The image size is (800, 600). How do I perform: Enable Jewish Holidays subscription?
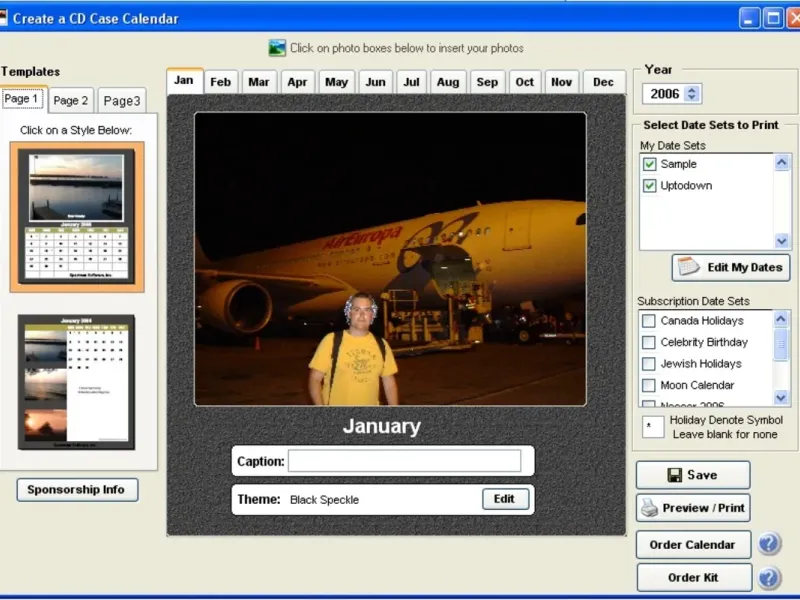648,364
